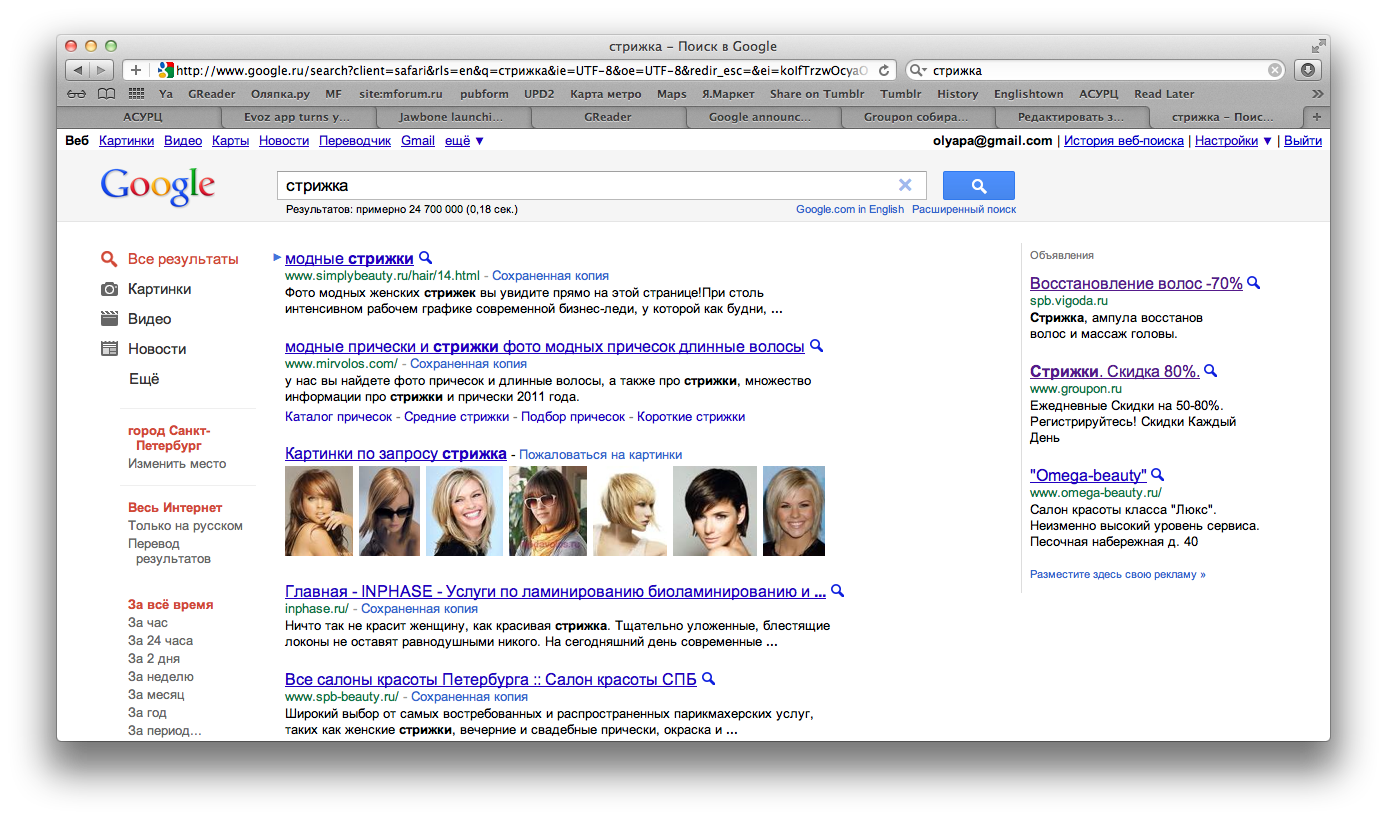Preview the 'модные стрижки' result with its magnifier
This screenshot has width=1387, height=820.
tap(425, 258)
